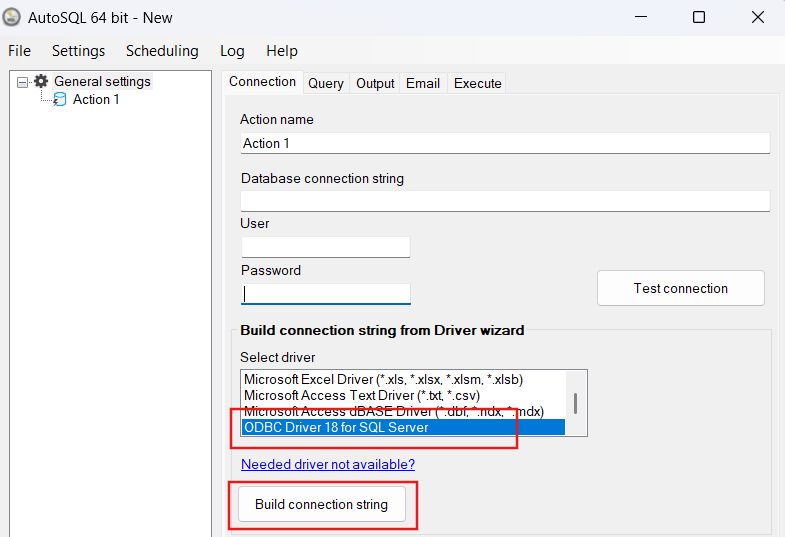Open the Log menu
Screen dimensions: 785x537
tap(232, 51)
